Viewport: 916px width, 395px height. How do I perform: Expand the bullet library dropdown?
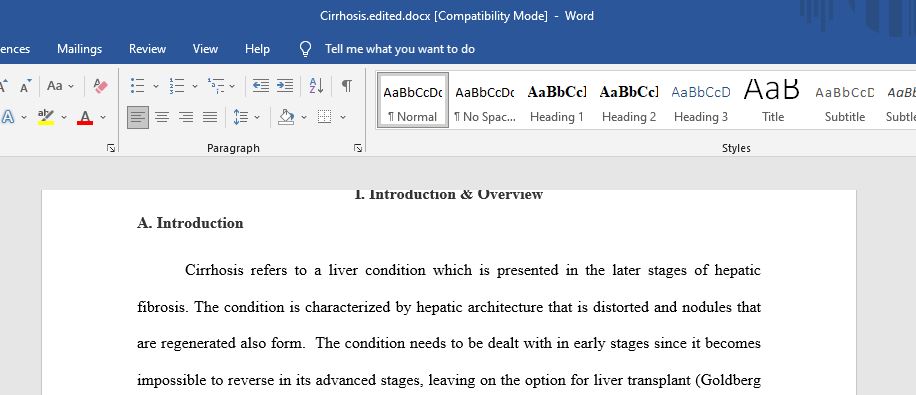click(155, 86)
